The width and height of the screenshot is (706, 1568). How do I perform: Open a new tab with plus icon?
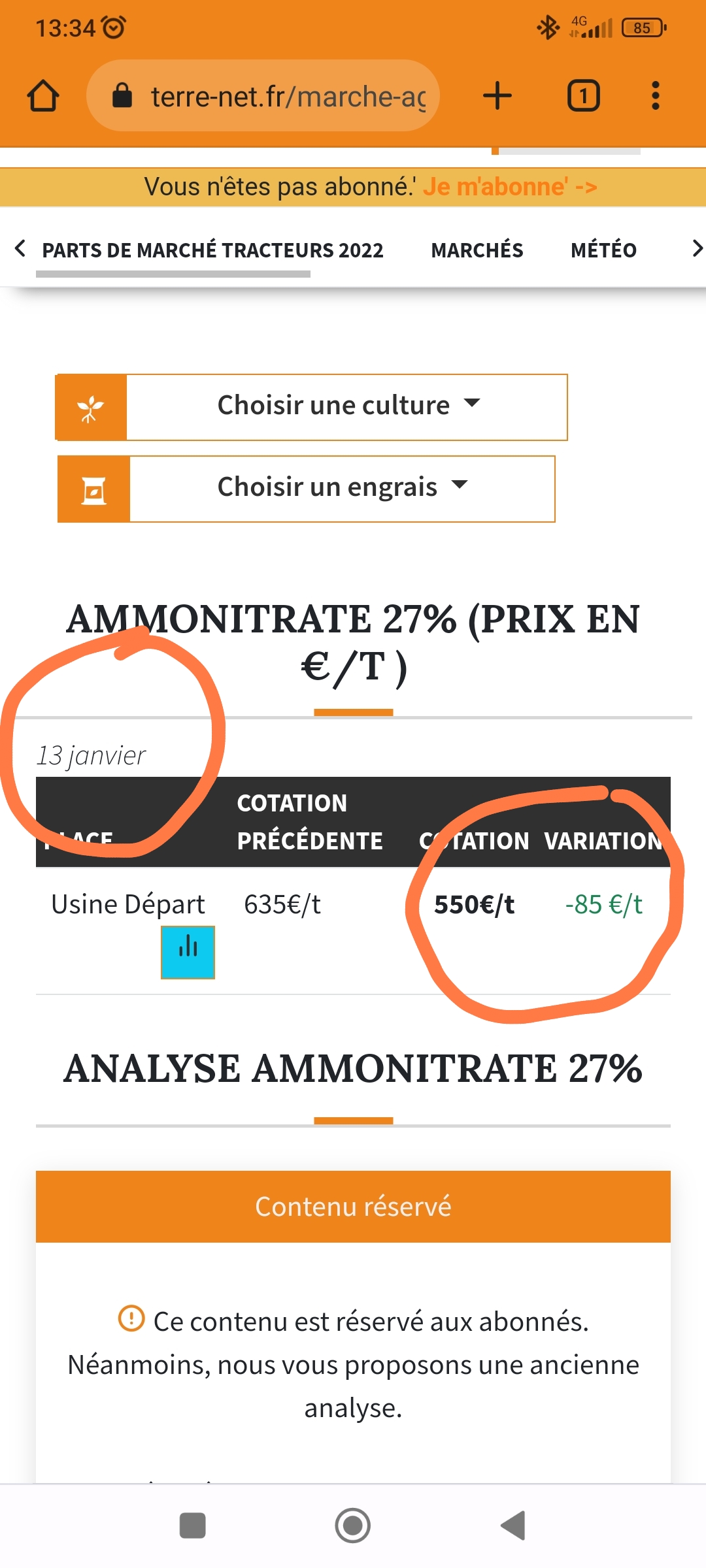497,96
